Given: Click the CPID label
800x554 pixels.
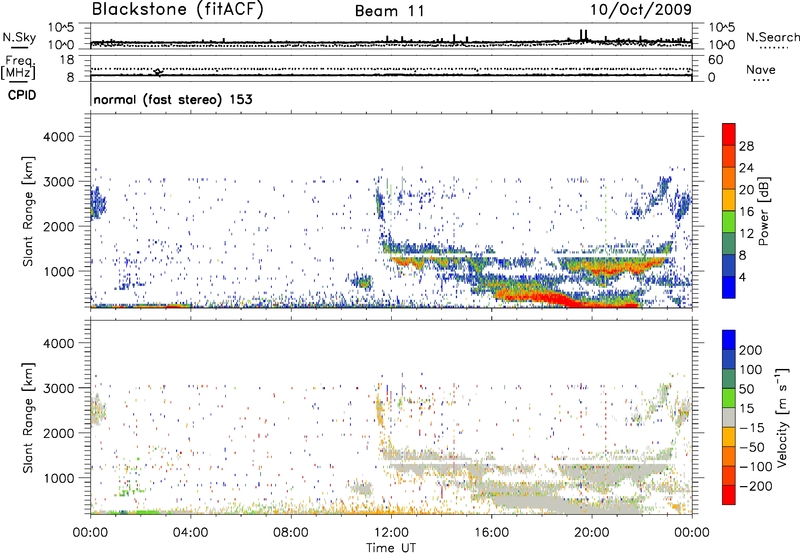Looking at the screenshot, I should [22, 95].
